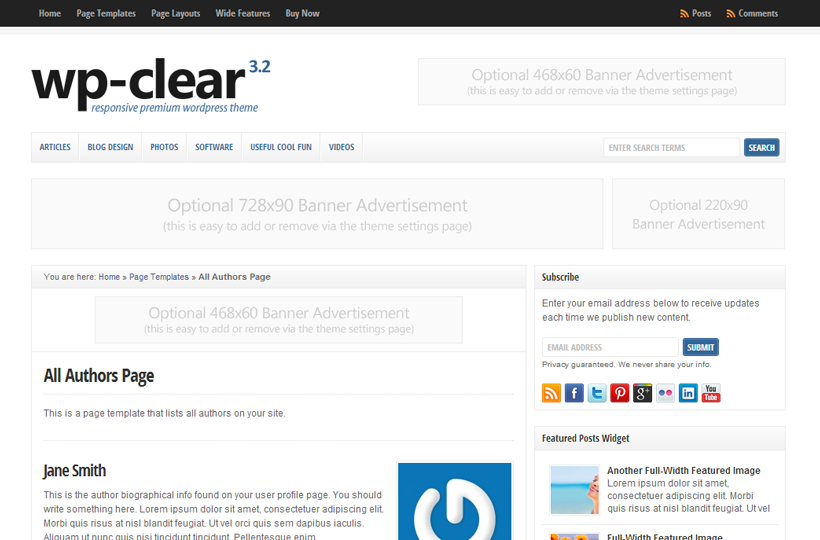This screenshot has height=540, width=820.
Task: Go to Home in top navigation bar
Action: (50, 13)
